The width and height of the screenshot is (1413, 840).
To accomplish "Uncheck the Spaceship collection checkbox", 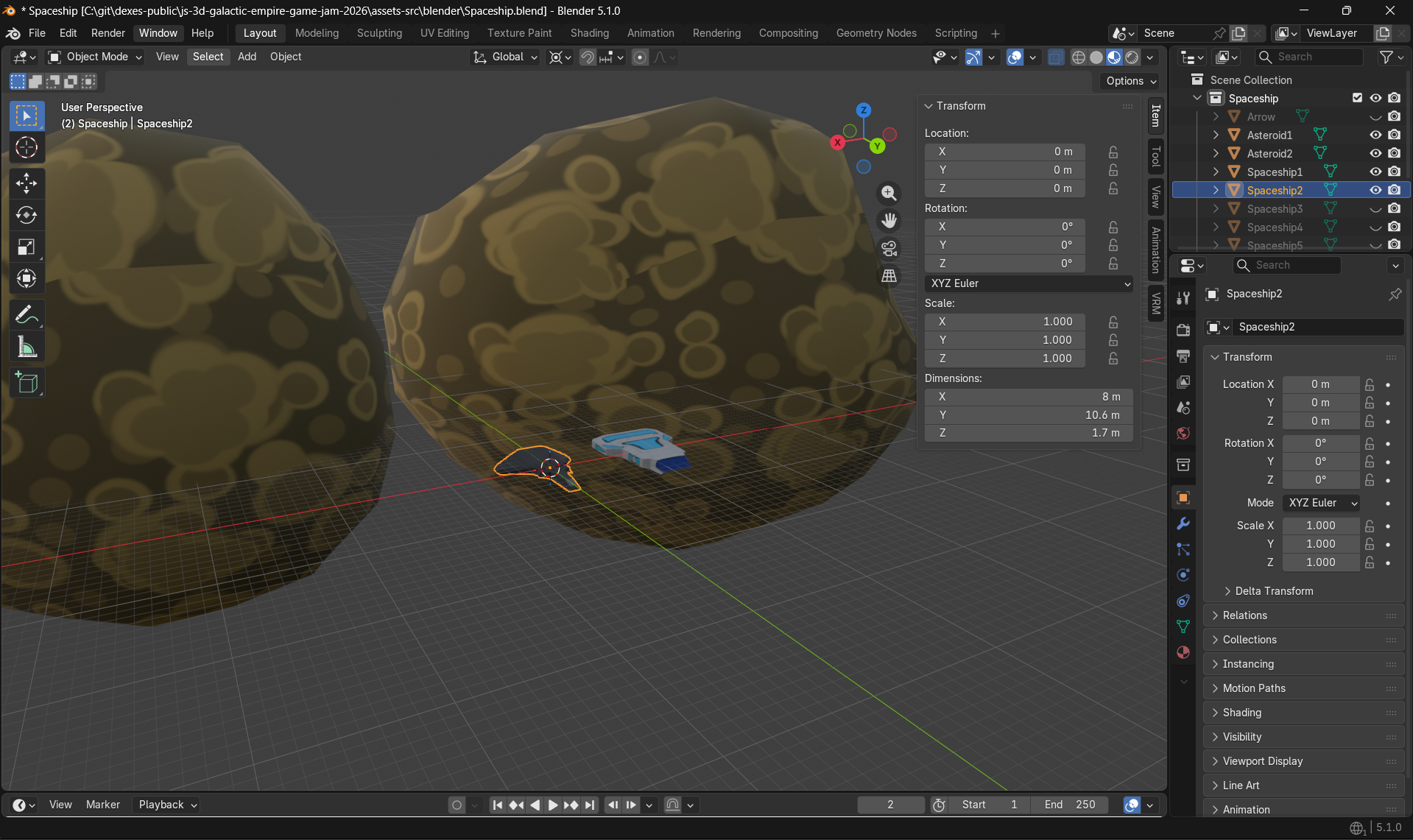I will [1356, 97].
